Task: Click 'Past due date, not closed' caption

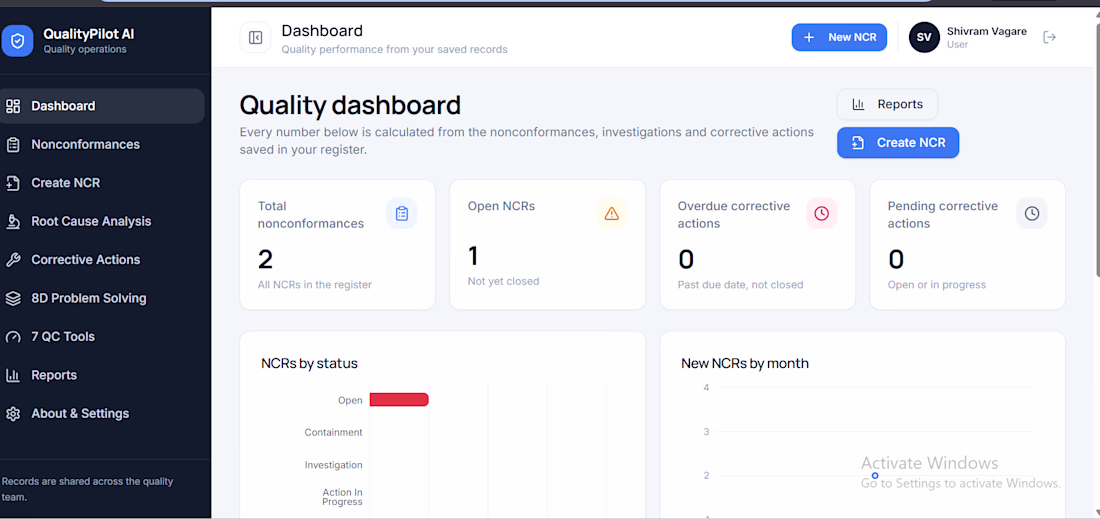Action: coord(740,285)
